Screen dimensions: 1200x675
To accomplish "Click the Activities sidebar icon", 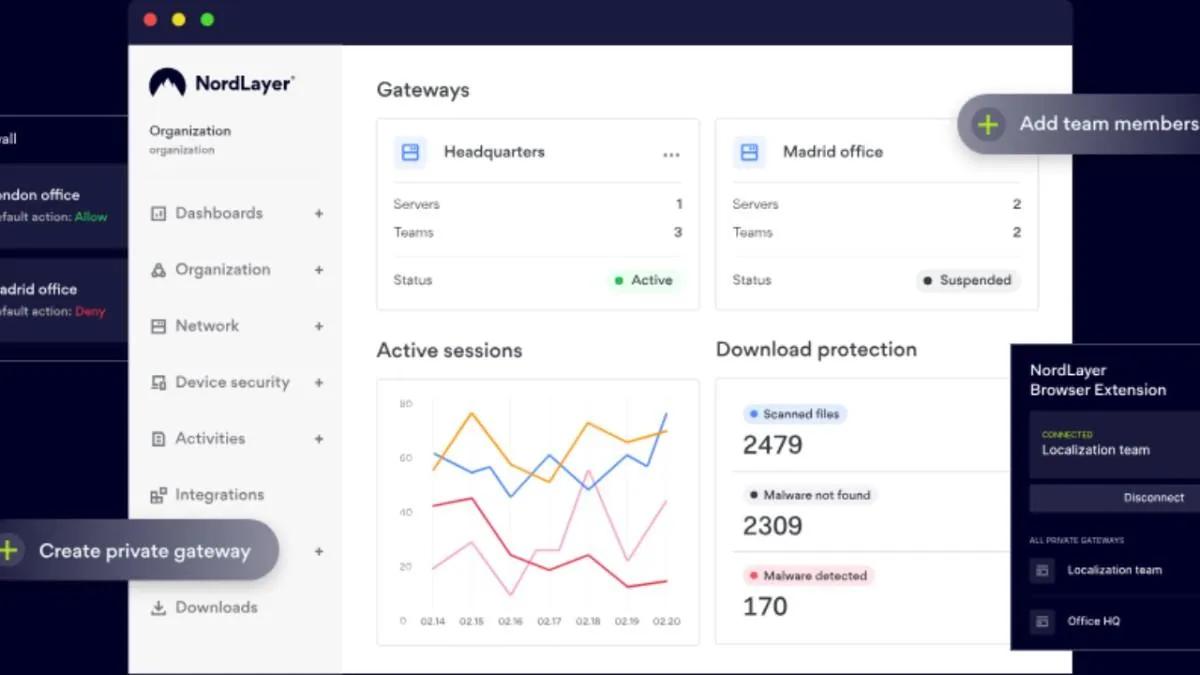I will pos(158,439).
